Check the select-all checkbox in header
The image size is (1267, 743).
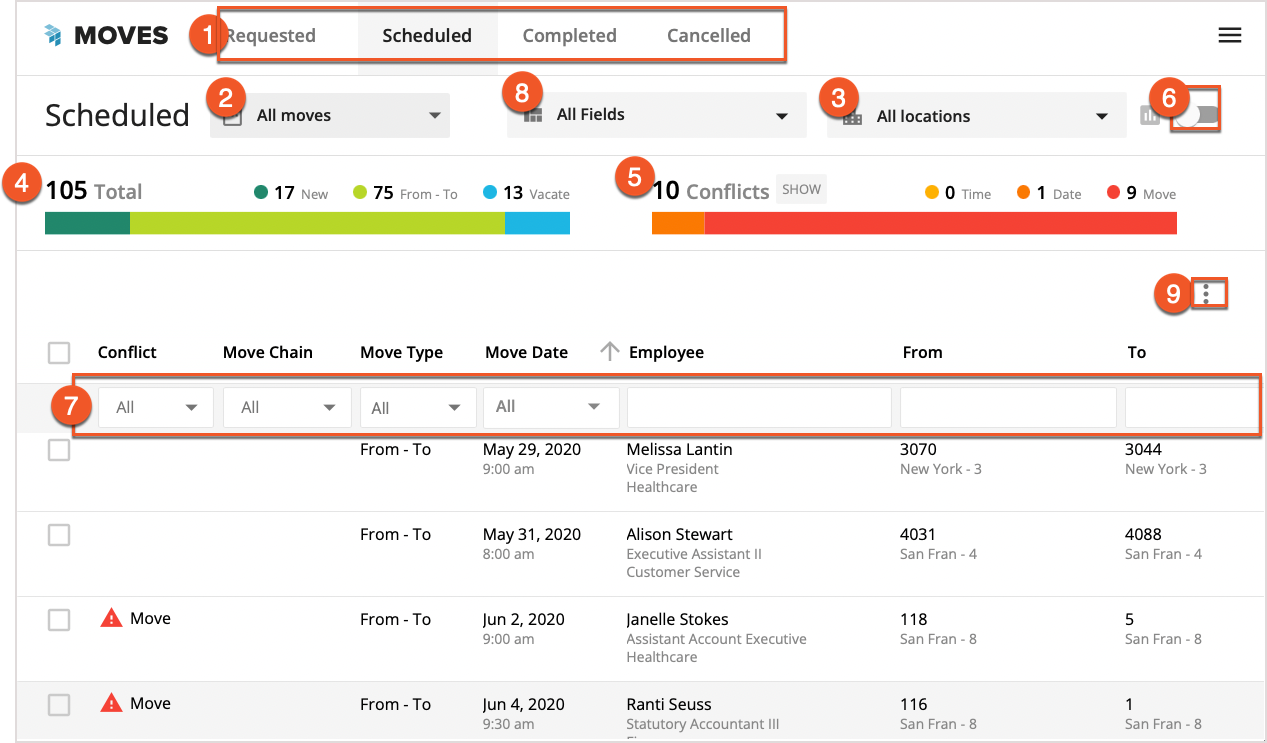click(x=59, y=353)
